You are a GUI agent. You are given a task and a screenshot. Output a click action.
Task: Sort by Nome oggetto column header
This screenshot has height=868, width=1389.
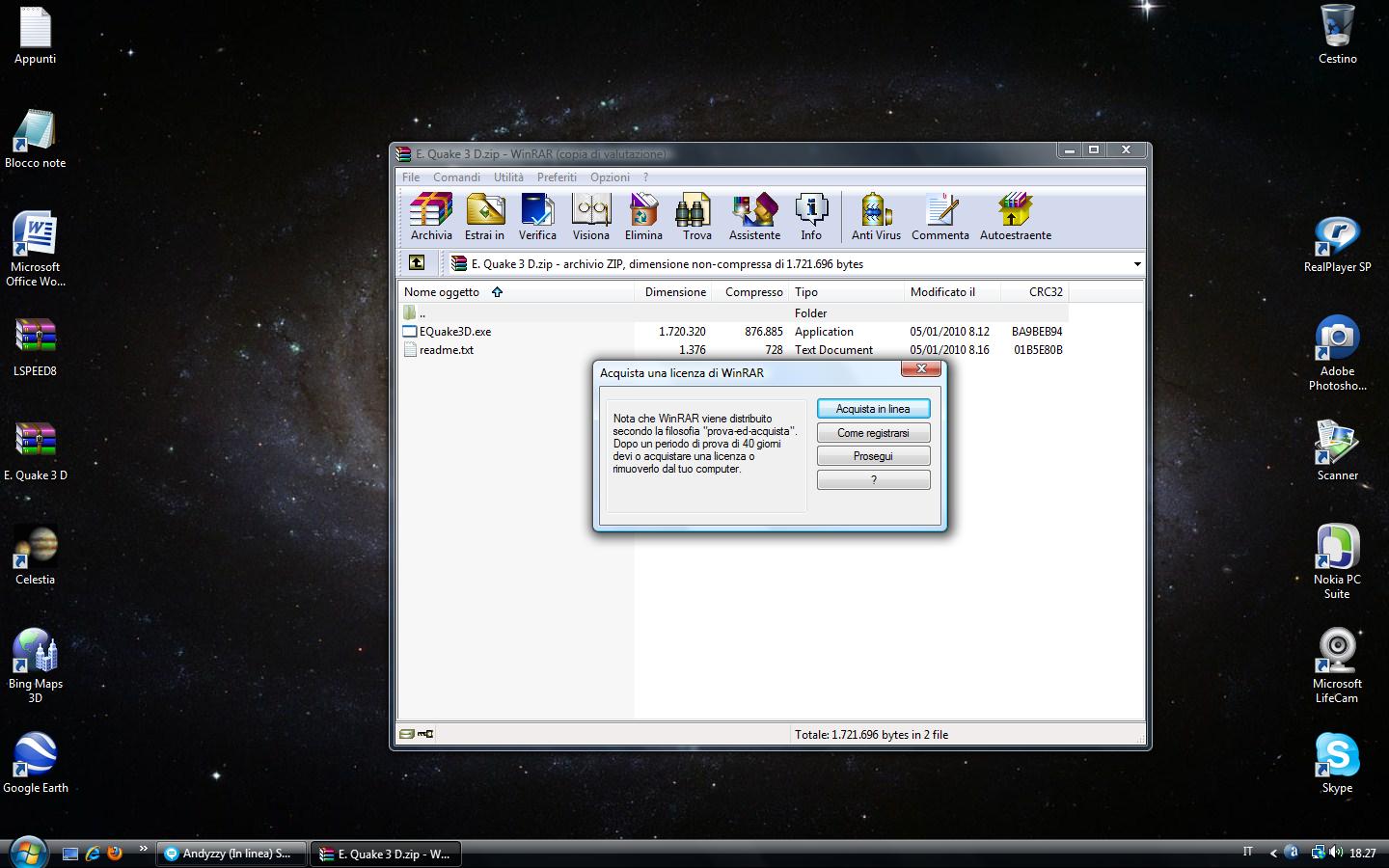(x=515, y=292)
